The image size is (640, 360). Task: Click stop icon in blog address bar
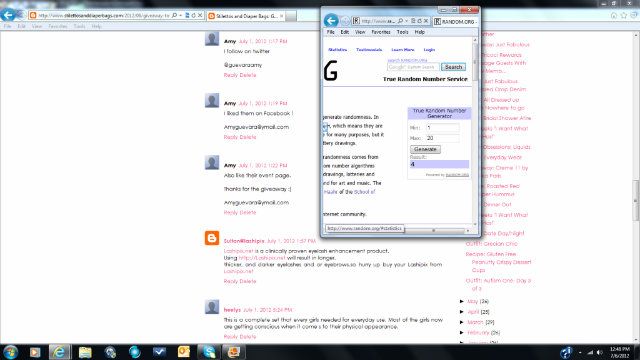(200, 16)
